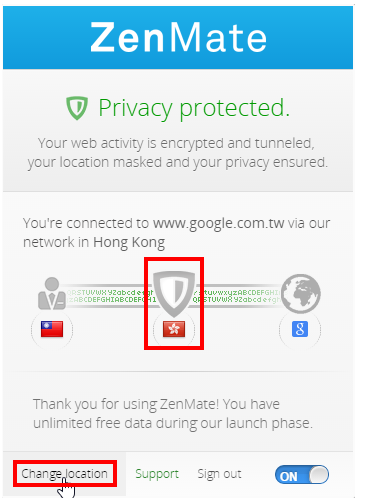371x499 pixels.
Task: Click the encrypted text stream right of the shield
Action: [237, 296]
